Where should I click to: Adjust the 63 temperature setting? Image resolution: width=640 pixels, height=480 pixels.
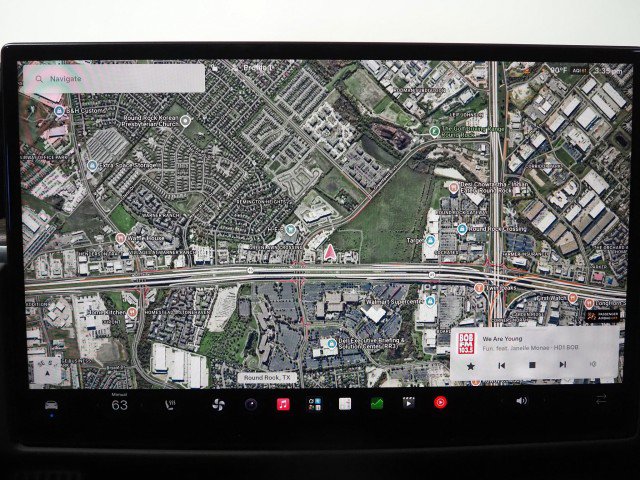[120, 405]
